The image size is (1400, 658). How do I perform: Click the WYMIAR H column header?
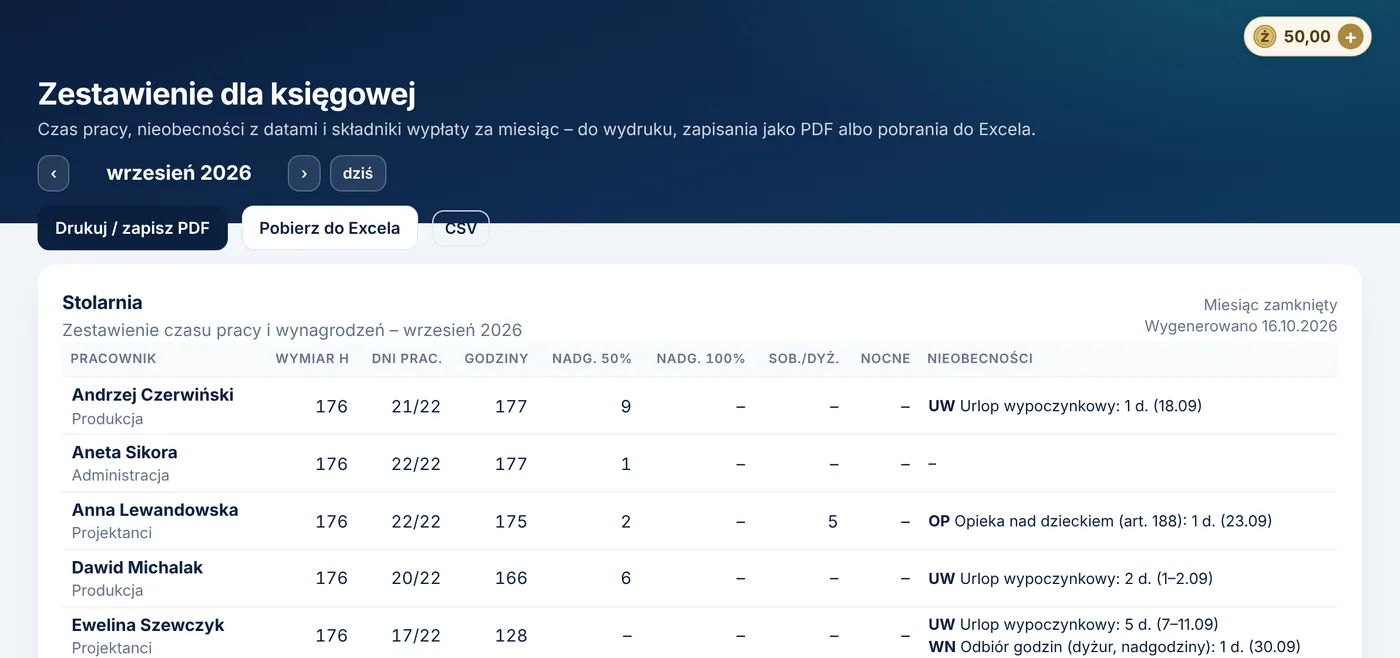click(311, 358)
